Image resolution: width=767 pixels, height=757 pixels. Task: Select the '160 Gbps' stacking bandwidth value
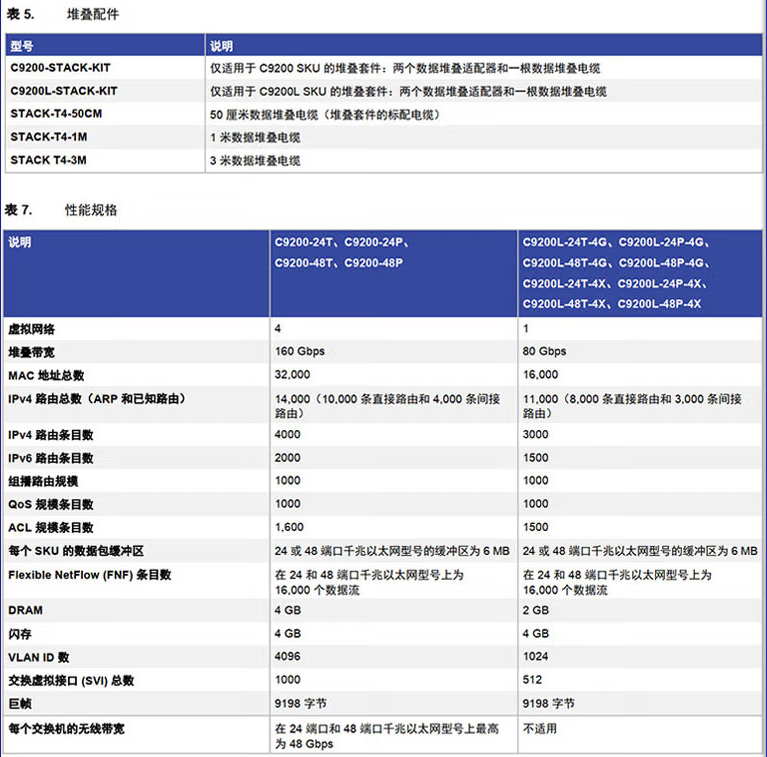pyautogui.click(x=299, y=351)
